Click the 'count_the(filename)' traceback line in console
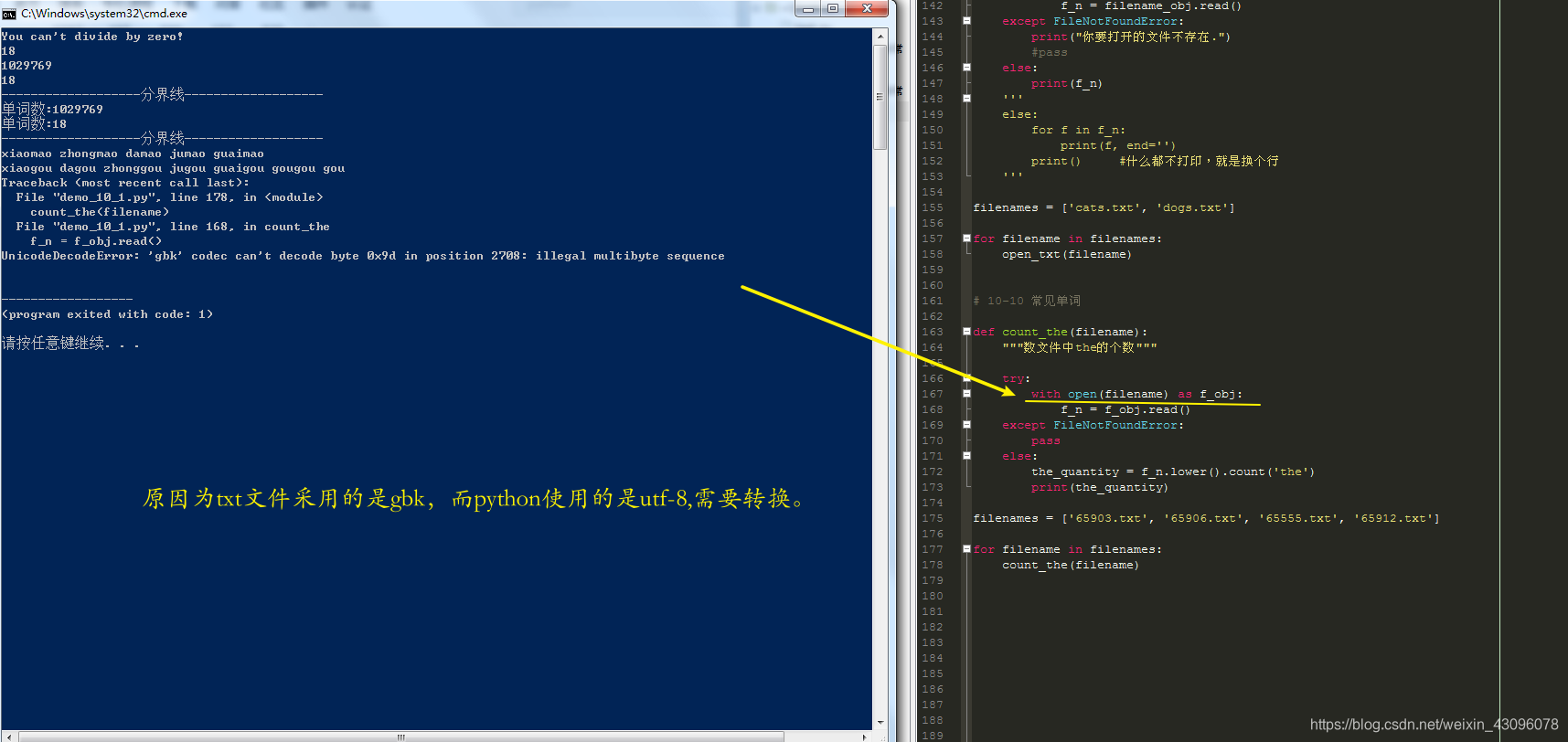This screenshot has width=1568, height=742. click(100, 212)
